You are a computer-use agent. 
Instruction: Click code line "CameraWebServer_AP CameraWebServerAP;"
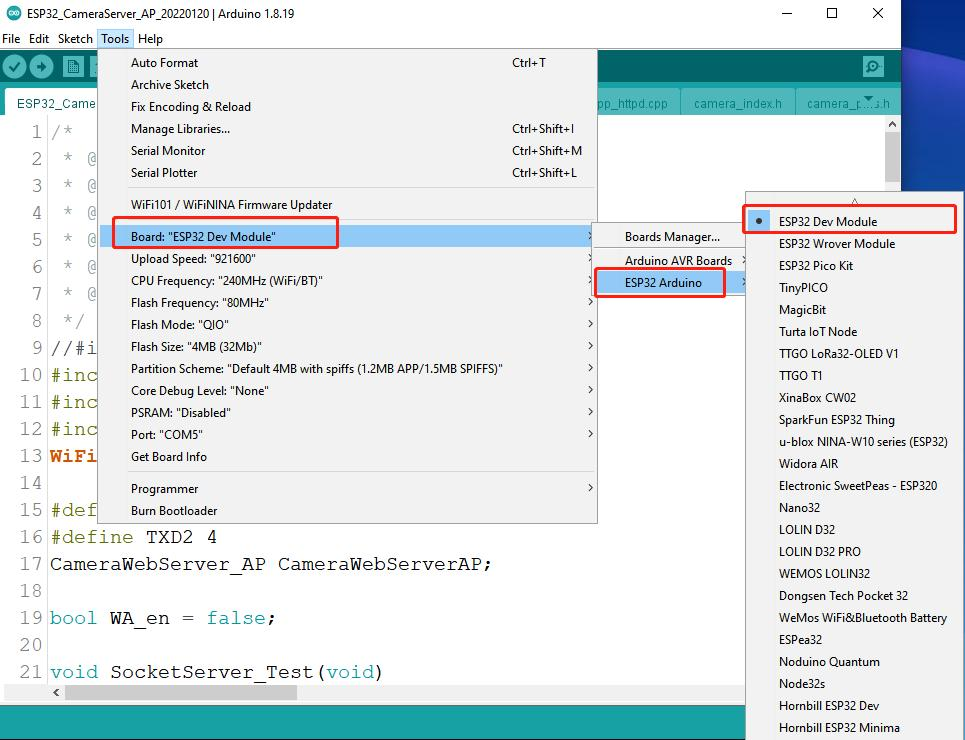(x=271, y=564)
